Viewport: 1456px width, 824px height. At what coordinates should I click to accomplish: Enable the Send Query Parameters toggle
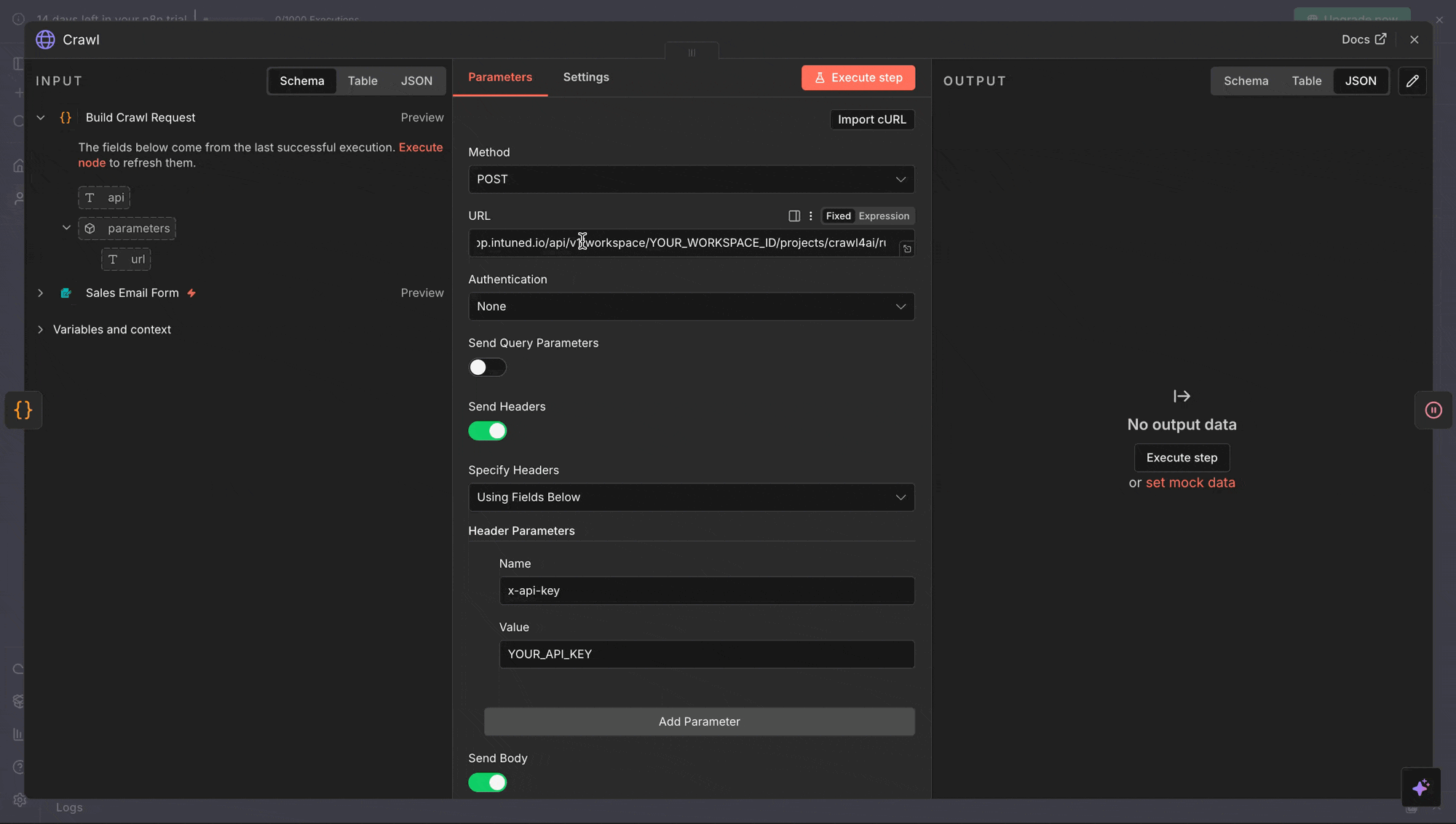pyautogui.click(x=487, y=367)
